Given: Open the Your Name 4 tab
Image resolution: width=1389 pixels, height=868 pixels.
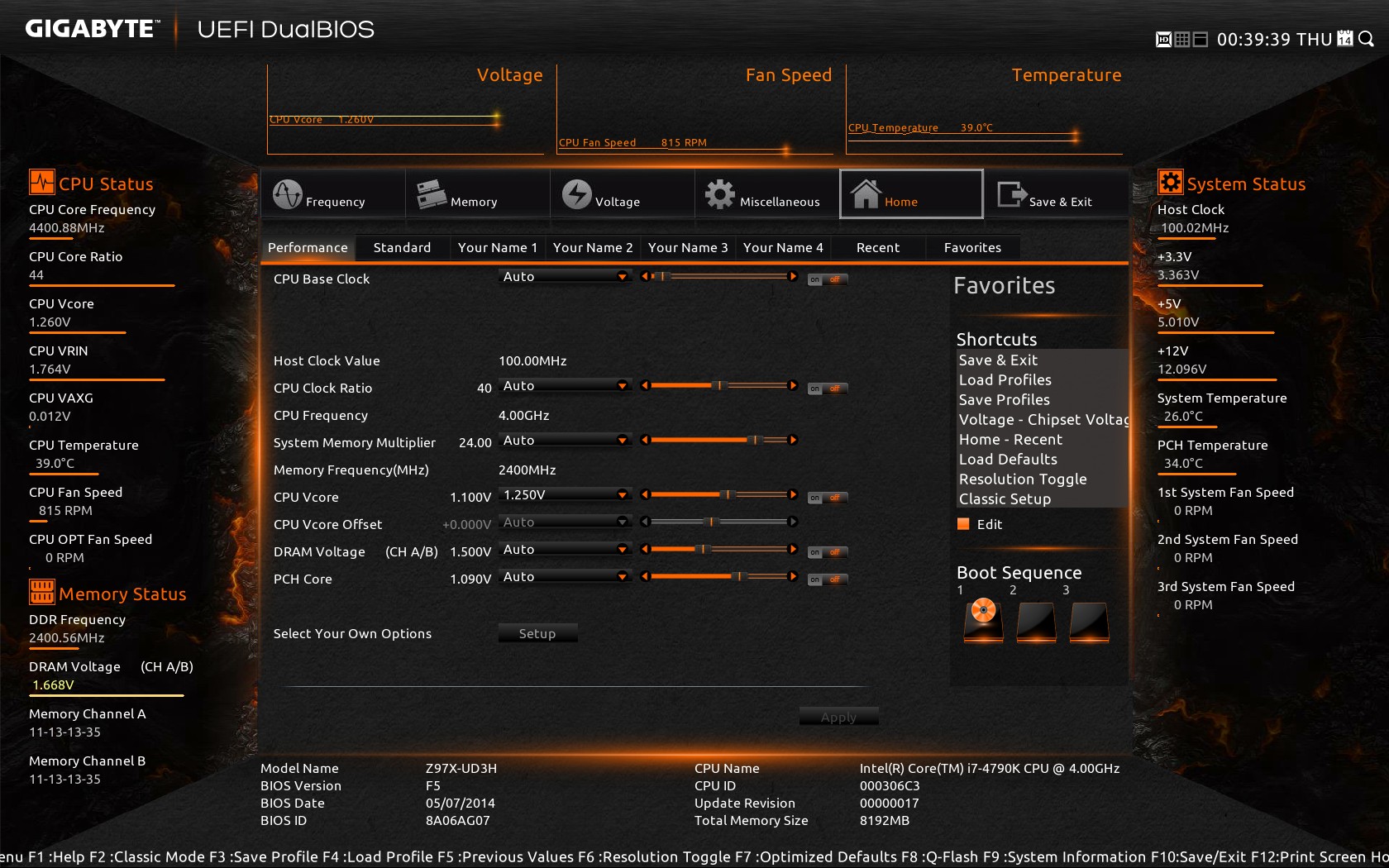Looking at the screenshot, I should click(x=783, y=247).
